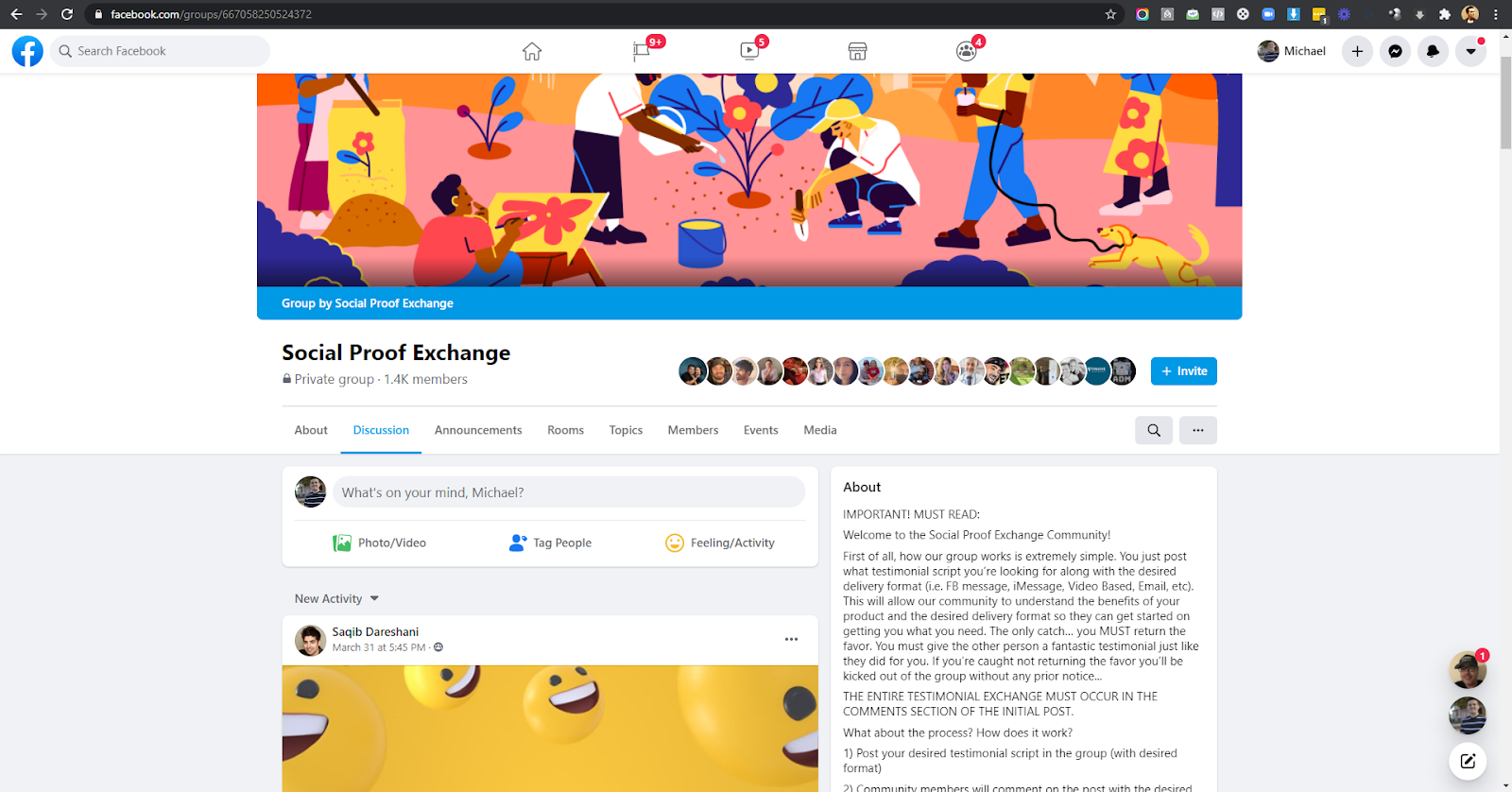Open the notifications bell icon

(1433, 51)
